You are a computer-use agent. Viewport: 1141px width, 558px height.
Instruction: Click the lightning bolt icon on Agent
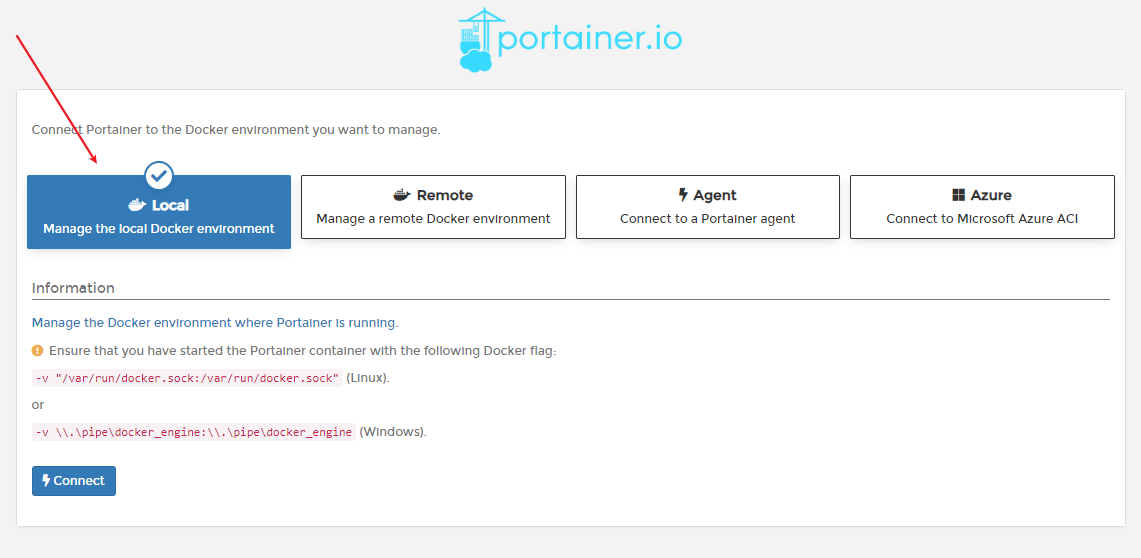pos(683,195)
